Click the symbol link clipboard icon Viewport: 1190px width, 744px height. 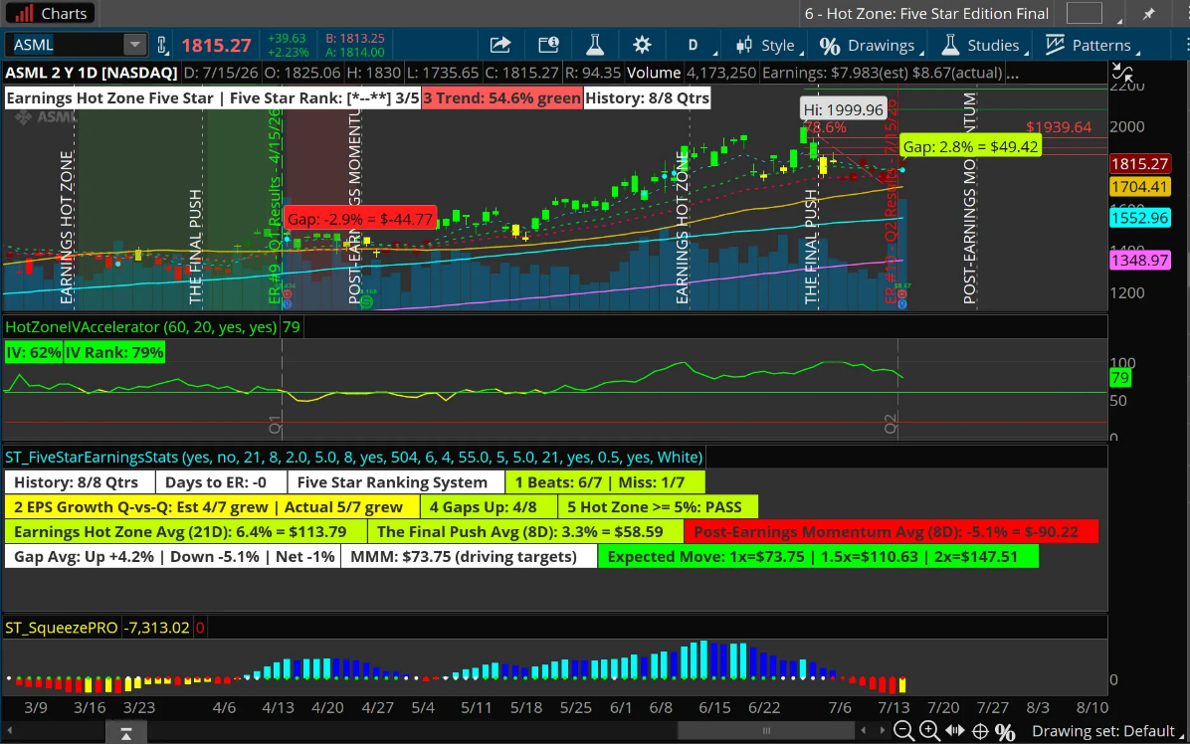click(x=162, y=45)
